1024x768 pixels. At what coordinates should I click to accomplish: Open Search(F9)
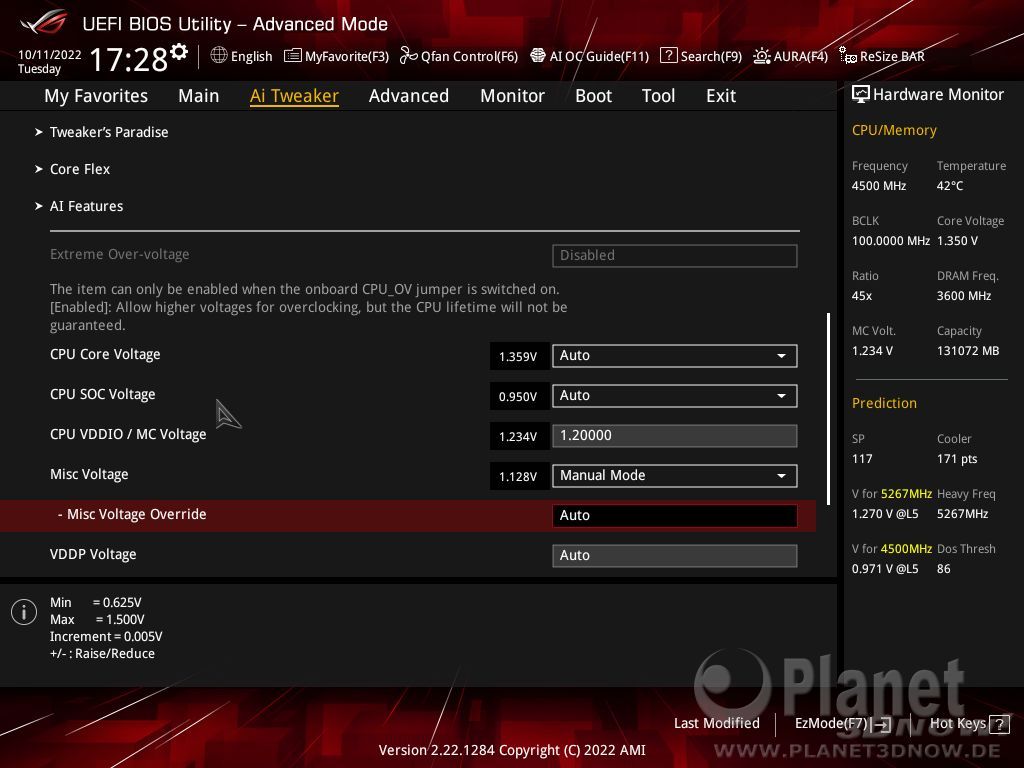701,56
